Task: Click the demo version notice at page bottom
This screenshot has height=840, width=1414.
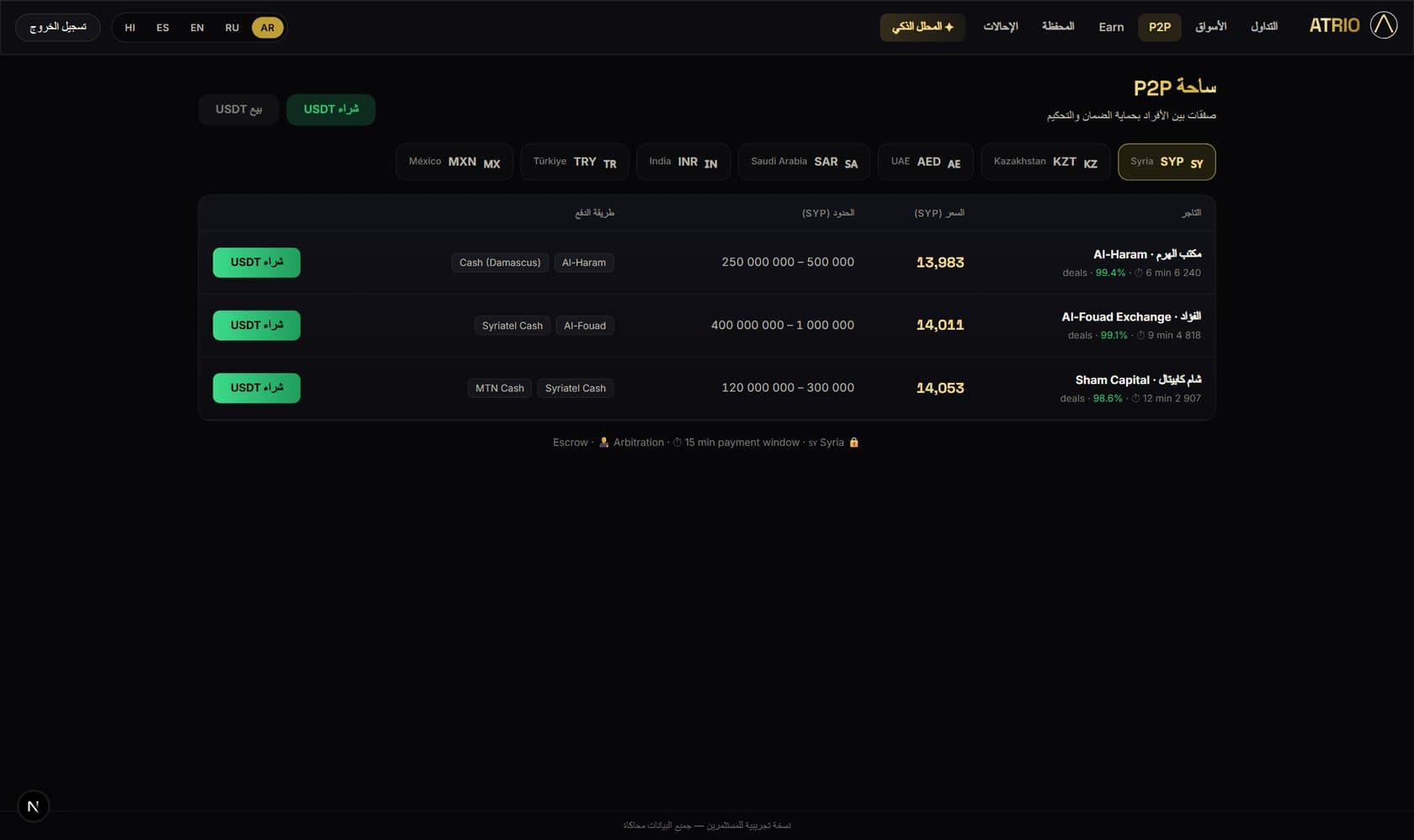Action: 707,826
